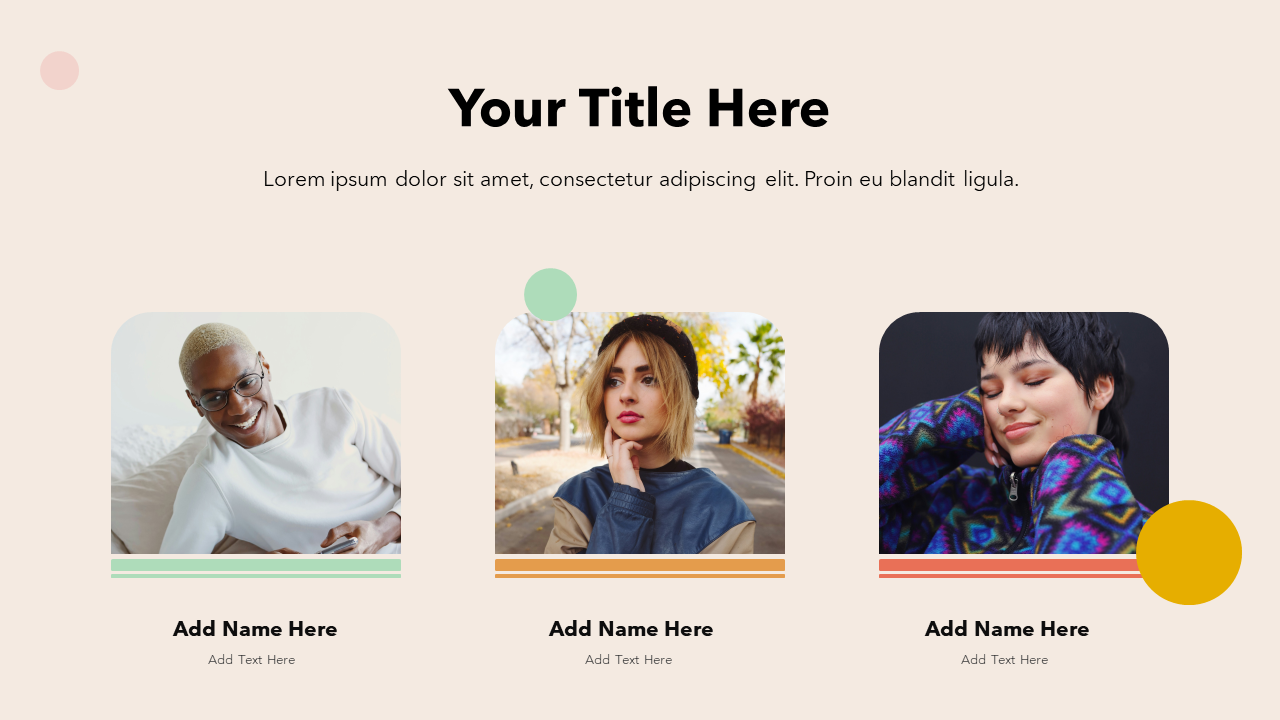Screen dimensions: 1280x720
Task: Select the large yellow circle
Action: (1189, 553)
